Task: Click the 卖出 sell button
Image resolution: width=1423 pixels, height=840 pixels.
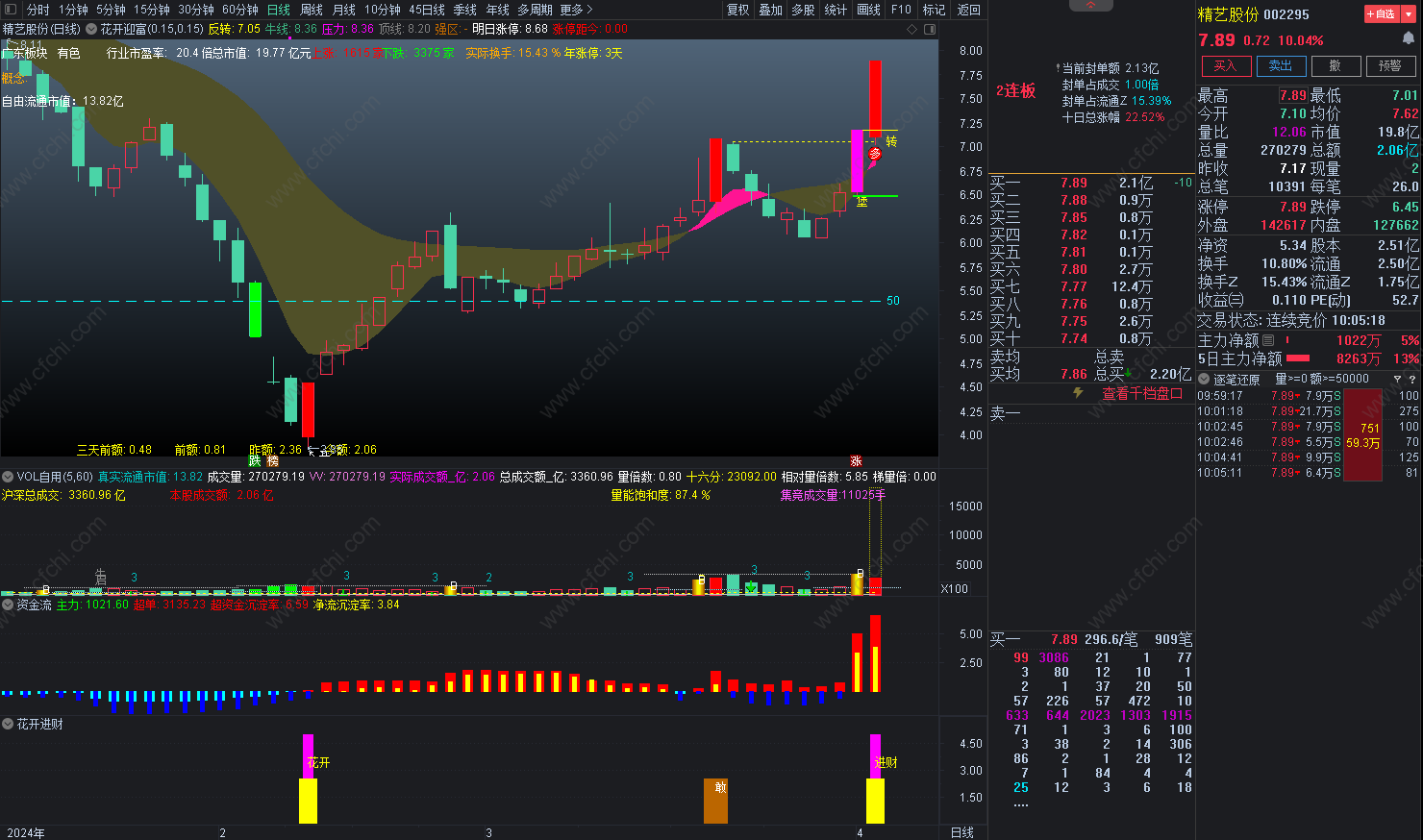Action: coord(1281,65)
